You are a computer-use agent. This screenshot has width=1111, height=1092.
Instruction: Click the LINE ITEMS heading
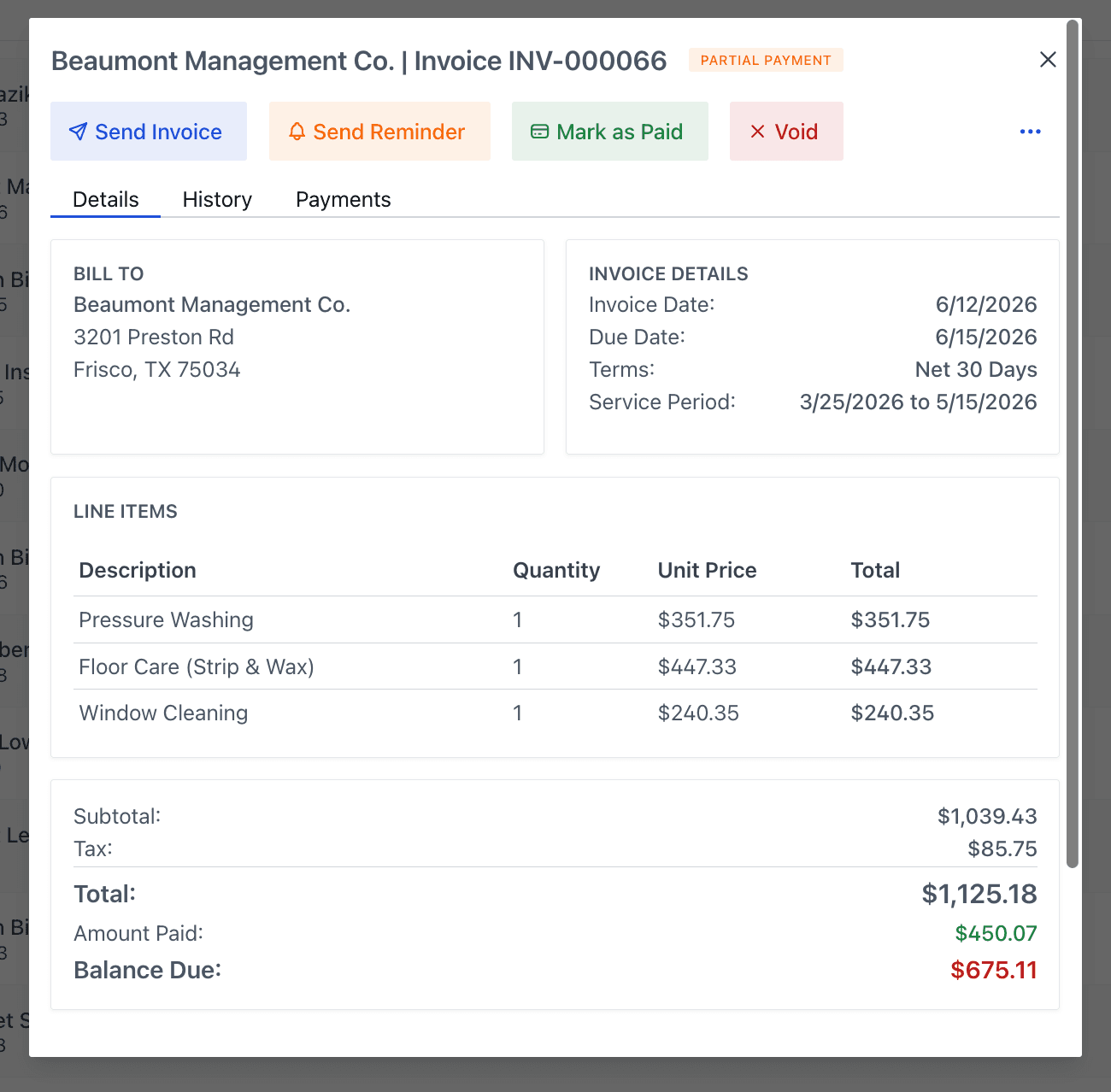[x=126, y=511]
